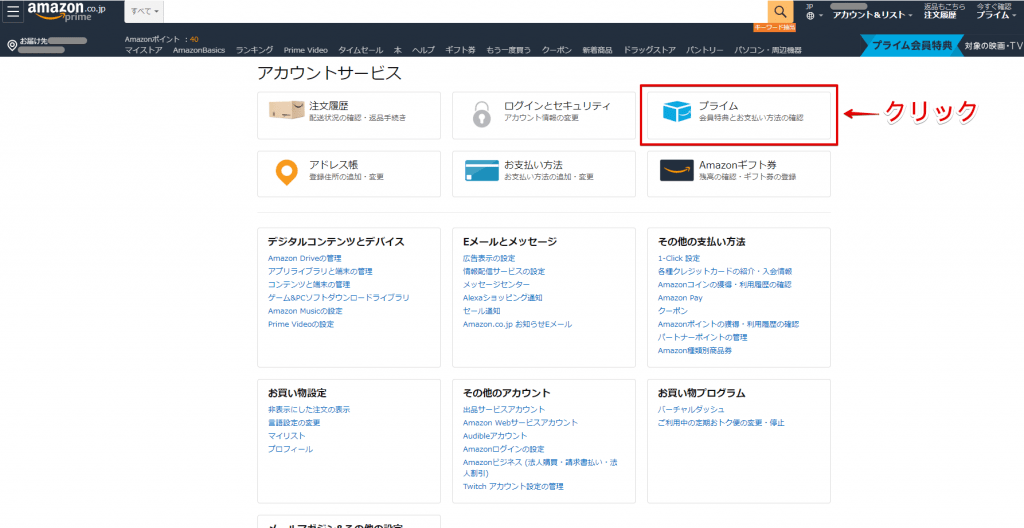Open Audibleアカウント link
The height and width of the screenshot is (528, 1024).
(495, 435)
